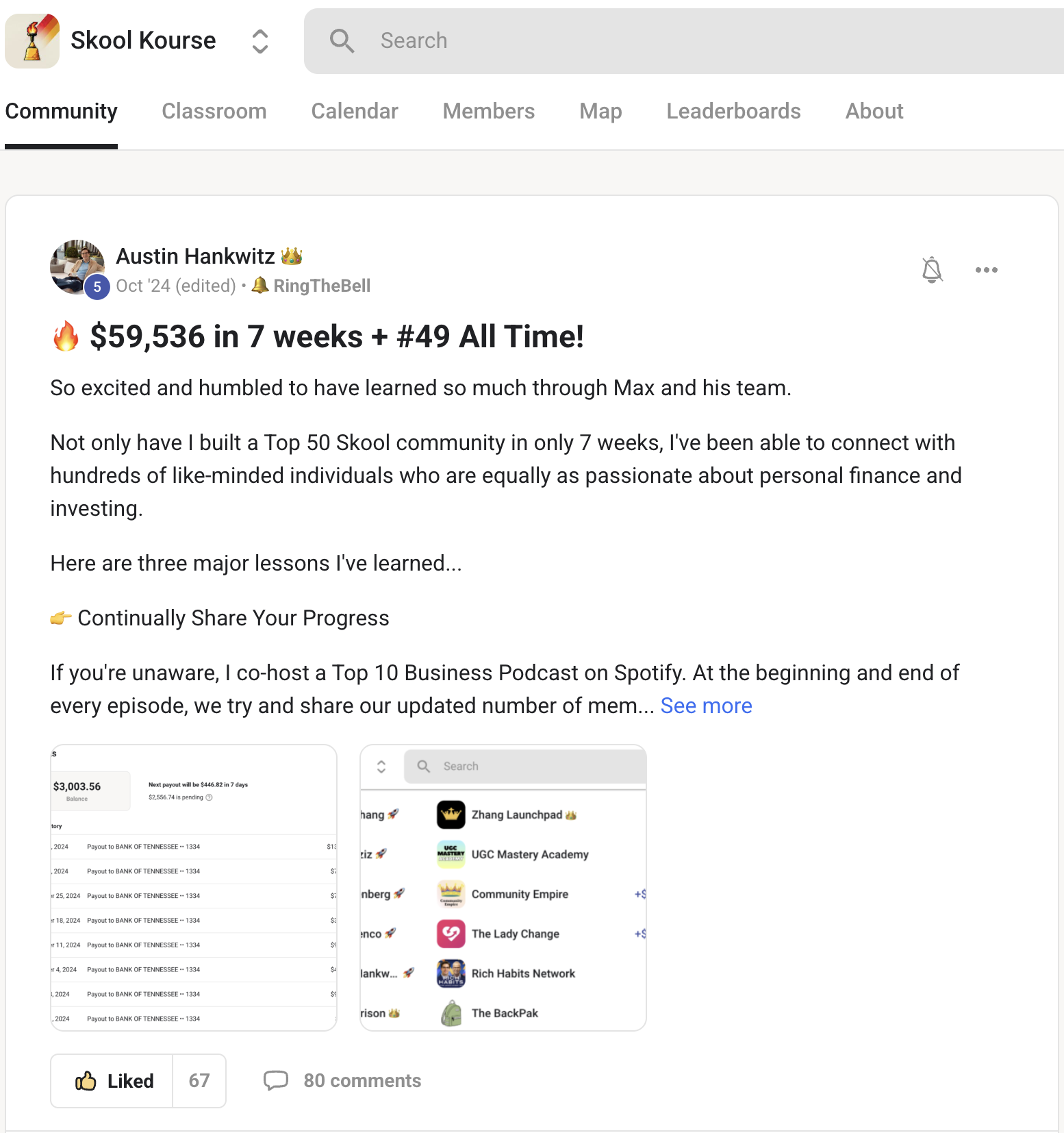Click the Skool Kourse trophy logo
This screenshot has width=1064, height=1133.
click(x=32, y=40)
